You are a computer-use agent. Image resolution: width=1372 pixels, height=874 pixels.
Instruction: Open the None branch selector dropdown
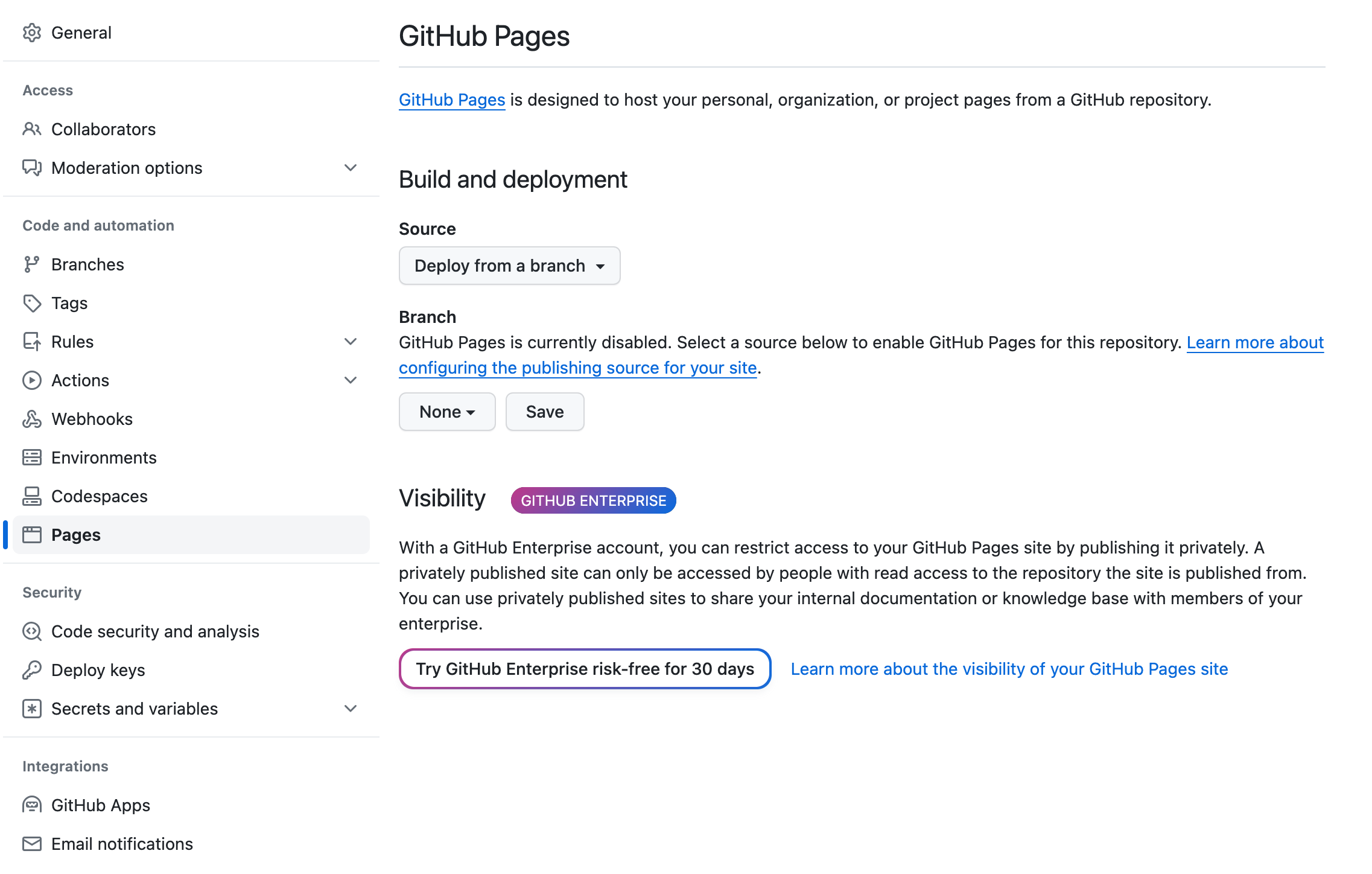click(447, 412)
